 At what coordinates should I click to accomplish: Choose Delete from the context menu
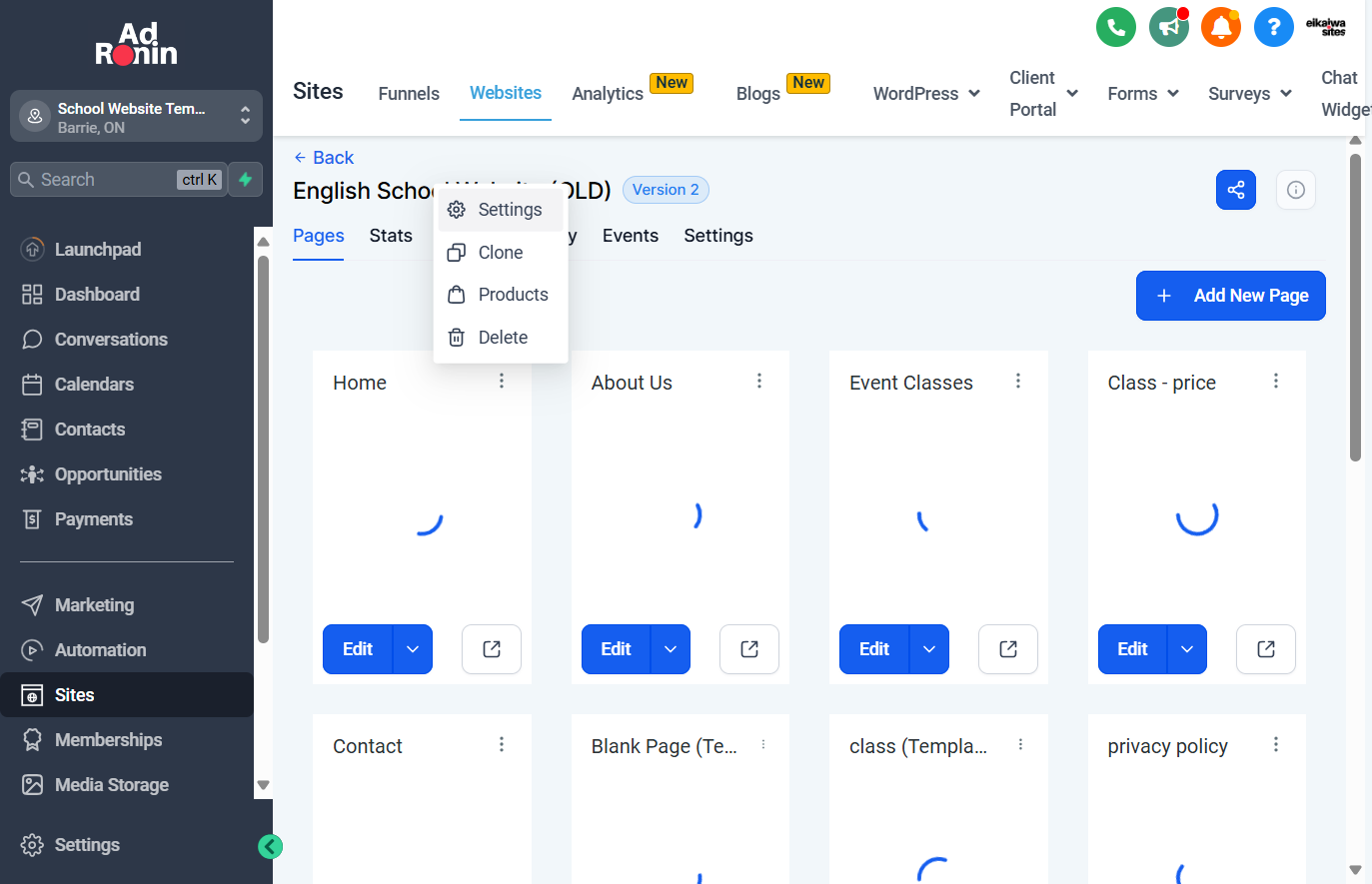501,338
